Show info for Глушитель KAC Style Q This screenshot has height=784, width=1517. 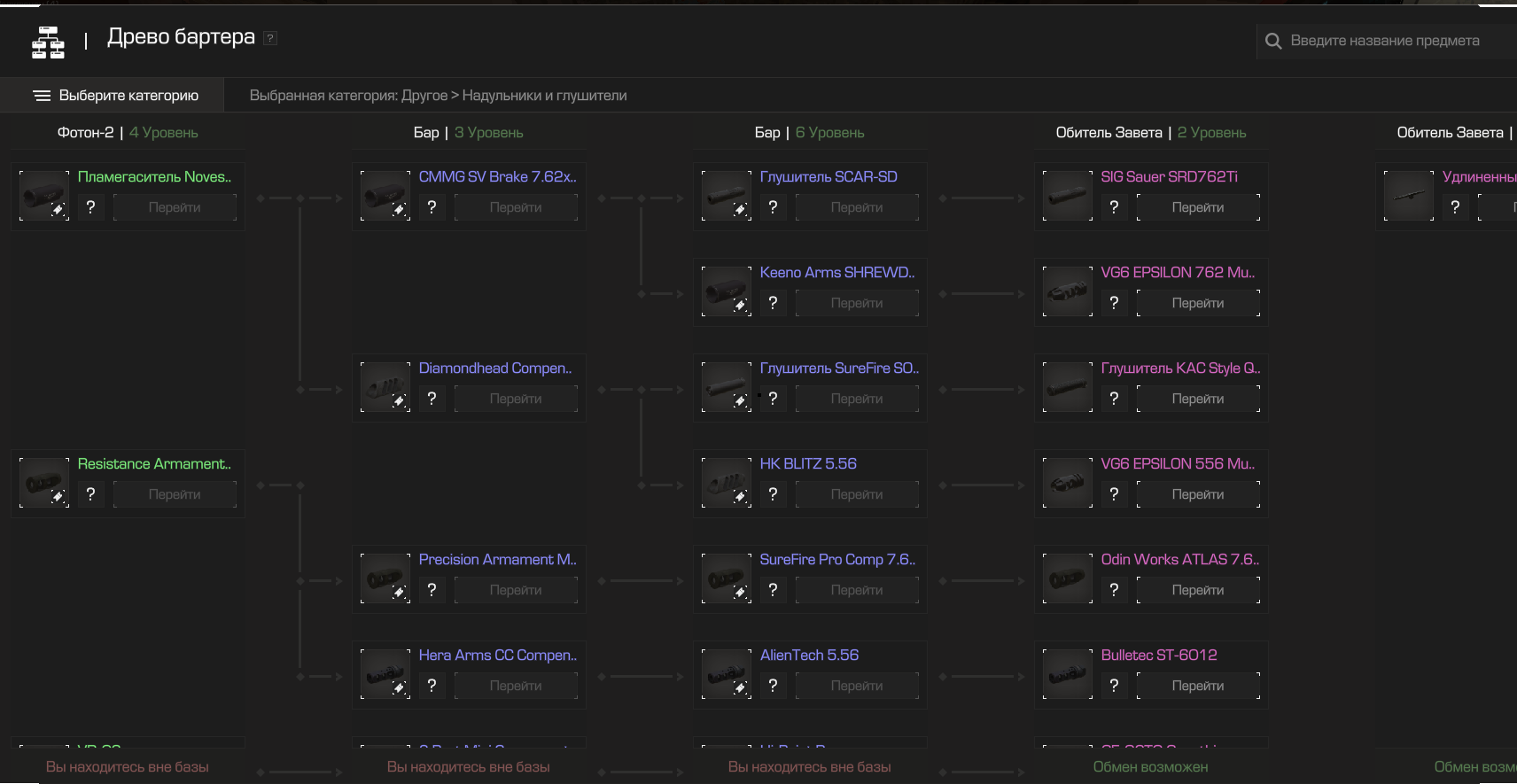coord(1114,399)
